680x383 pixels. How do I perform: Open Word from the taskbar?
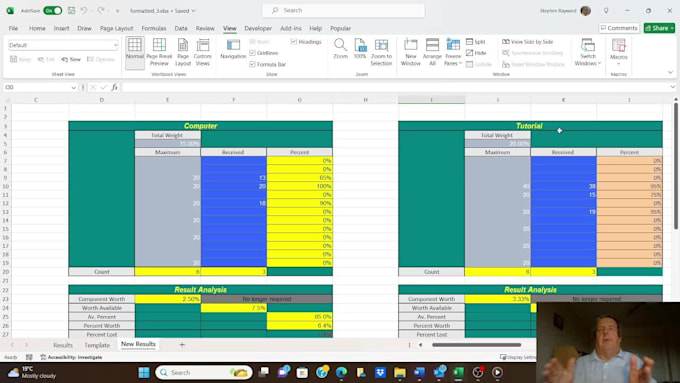tap(419, 372)
